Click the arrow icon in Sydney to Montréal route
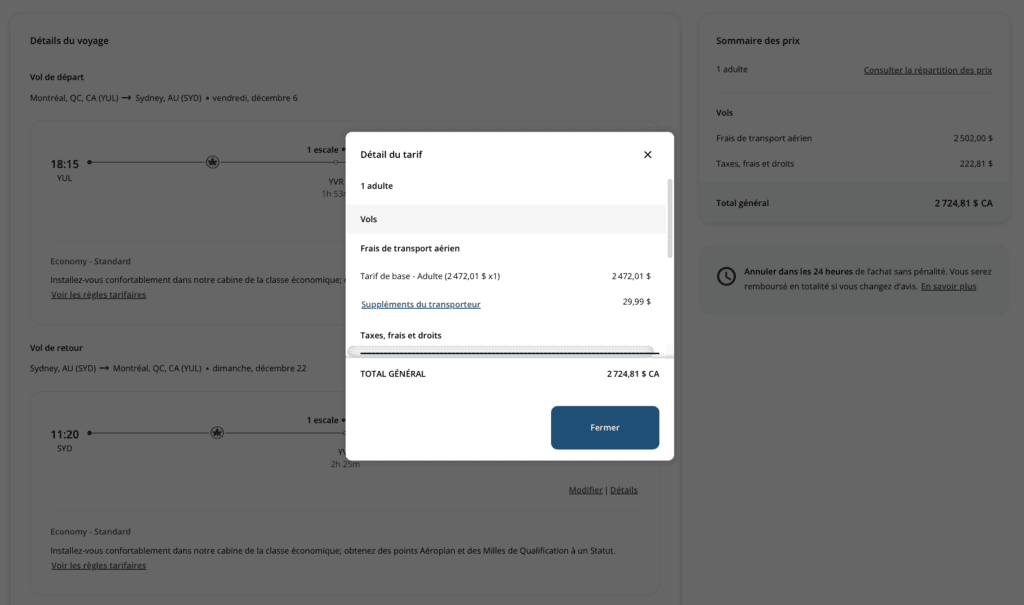Image resolution: width=1024 pixels, height=605 pixels. tap(105, 368)
